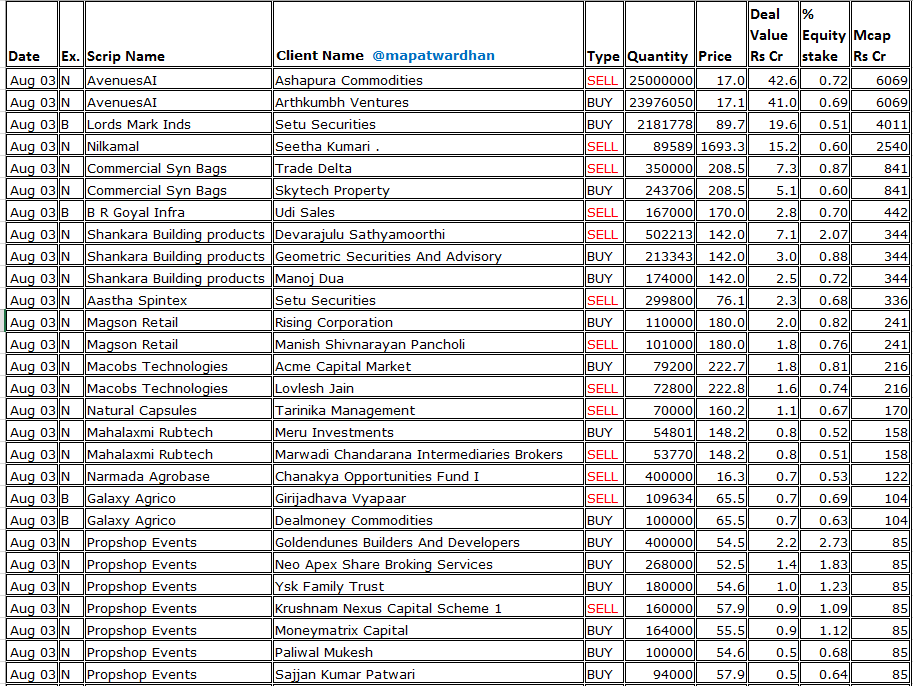Viewport: 913px width, 686px height.
Task: Click the Girijadhava Vyapaar client cell
Action: [x=428, y=498]
